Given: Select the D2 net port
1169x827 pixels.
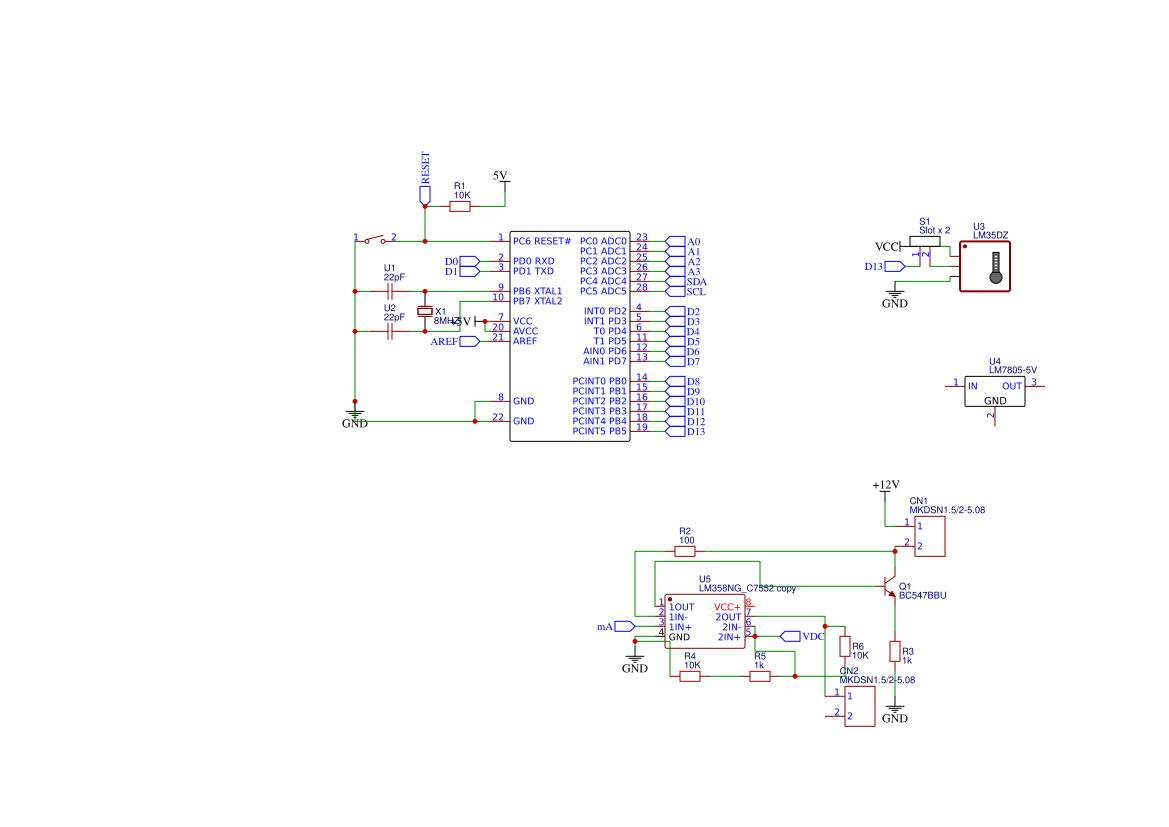Looking at the screenshot, I should (683, 312).
